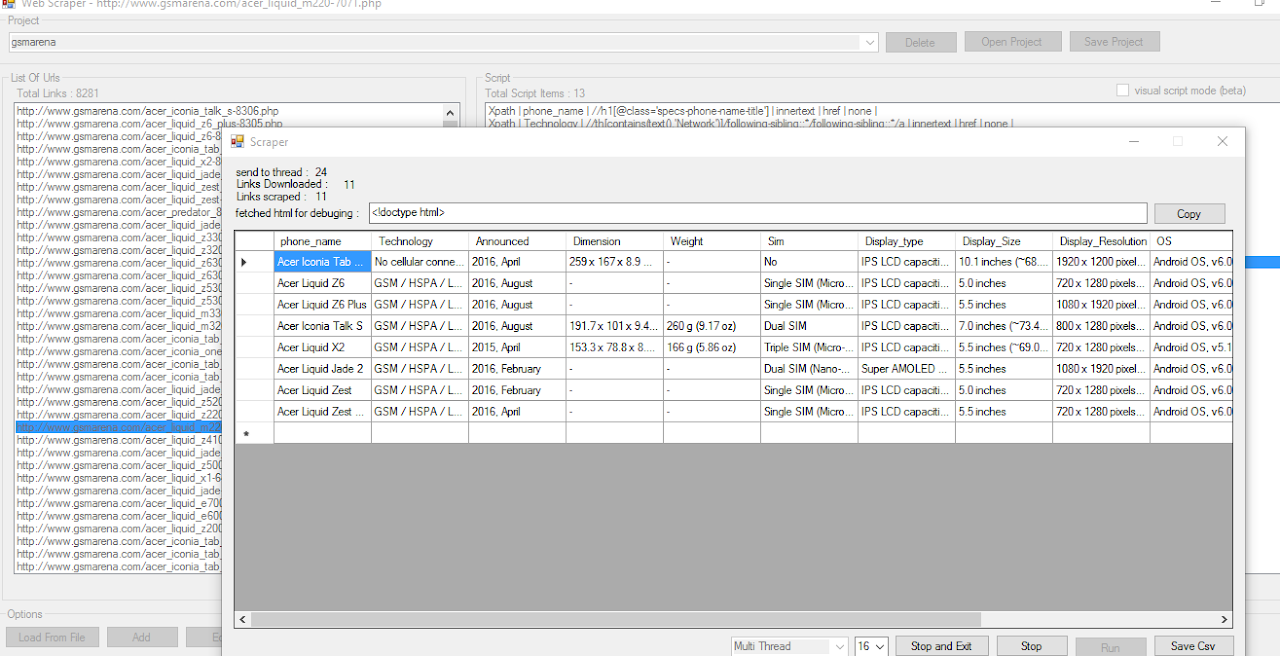The image size is (1280, 656).
Task: Click the new-row asterisk row header
Action: point(245,434)
